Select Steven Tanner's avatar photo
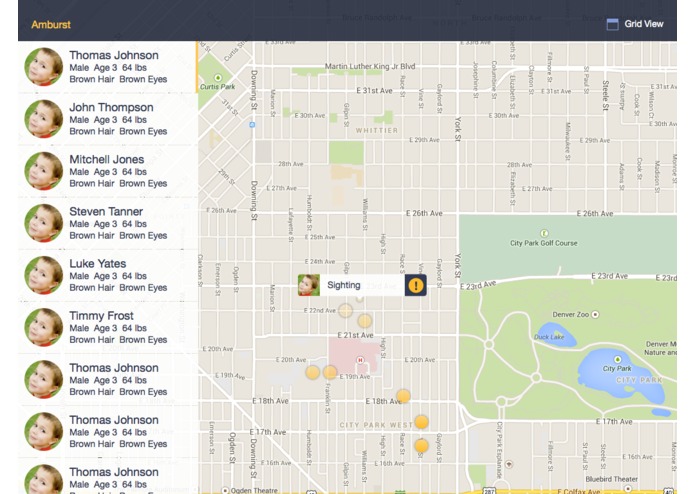This screenshot has height=494, width=695. coord(43,223)
